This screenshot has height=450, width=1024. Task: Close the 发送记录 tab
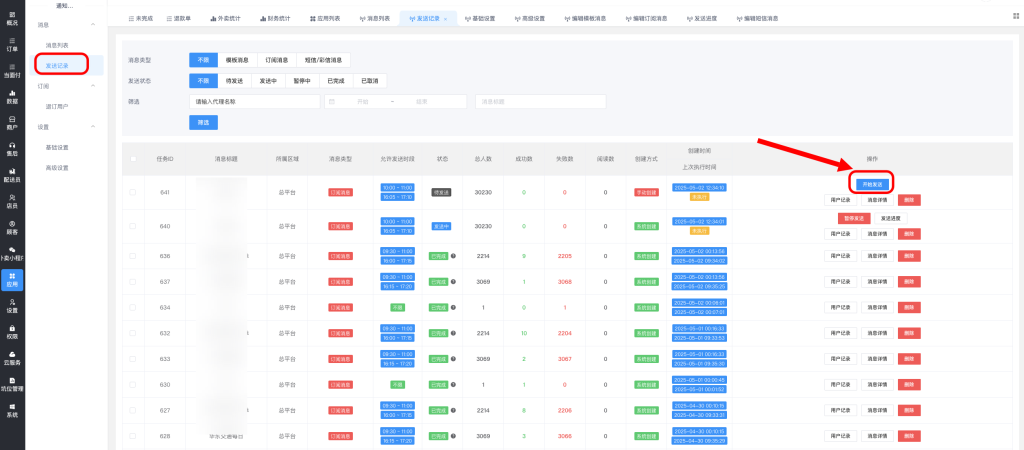(x=445, y=19)
